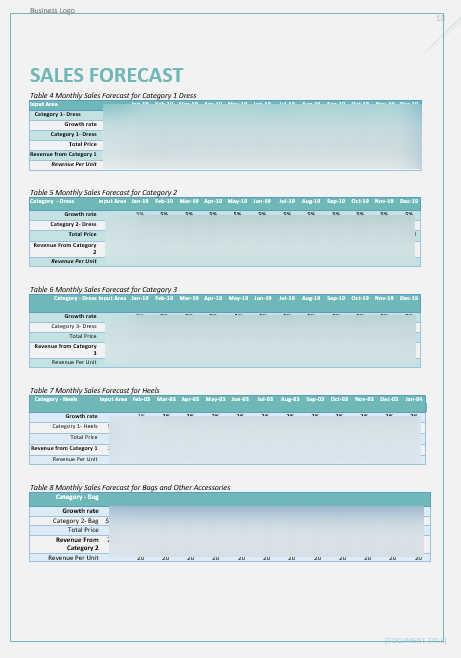Select the Category 3- Dress row label
The height and width of the screenshot is (658, 461).
(x=74, y=326)
